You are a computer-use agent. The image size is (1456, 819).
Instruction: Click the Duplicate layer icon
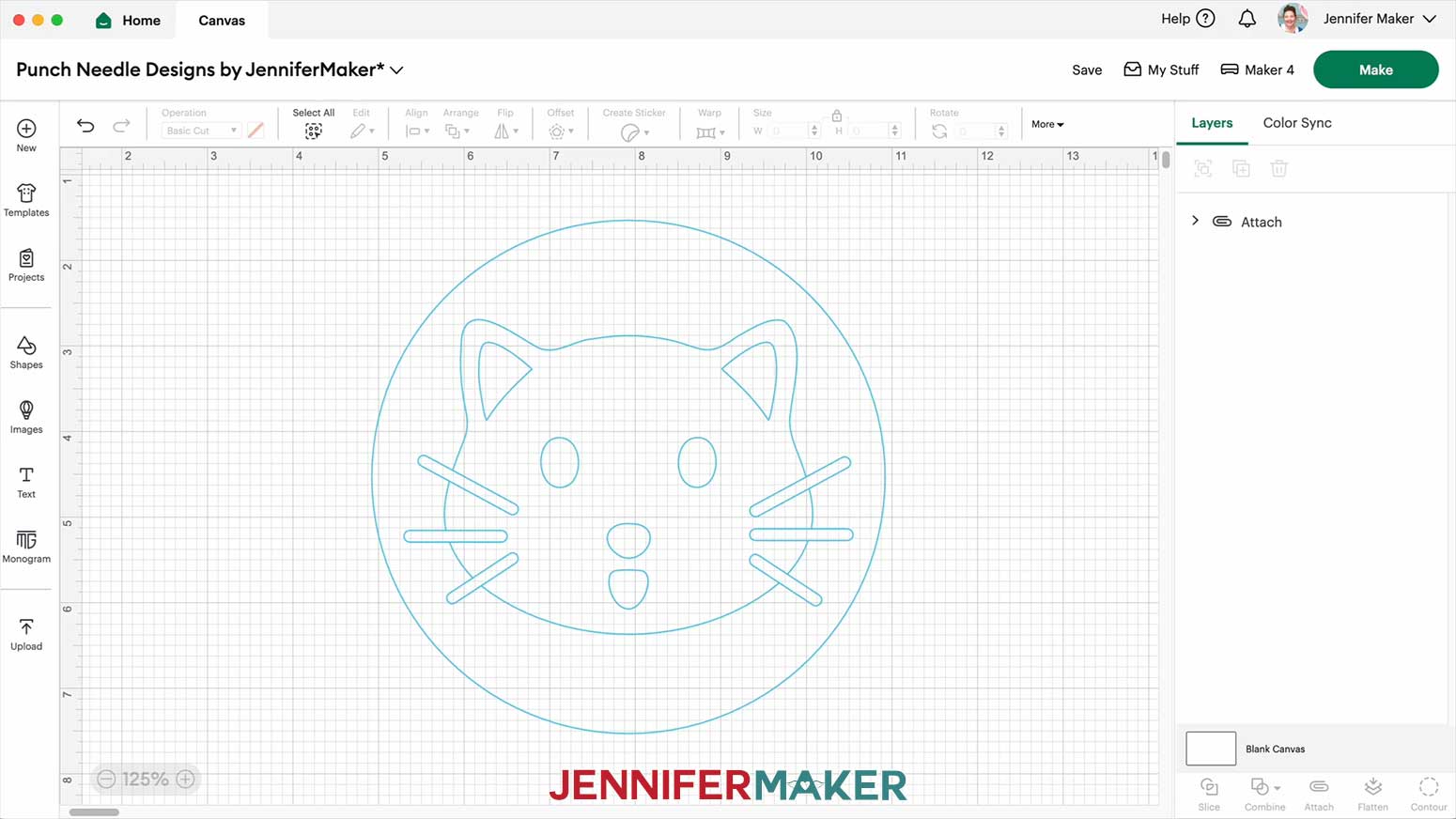(1241, 169)
